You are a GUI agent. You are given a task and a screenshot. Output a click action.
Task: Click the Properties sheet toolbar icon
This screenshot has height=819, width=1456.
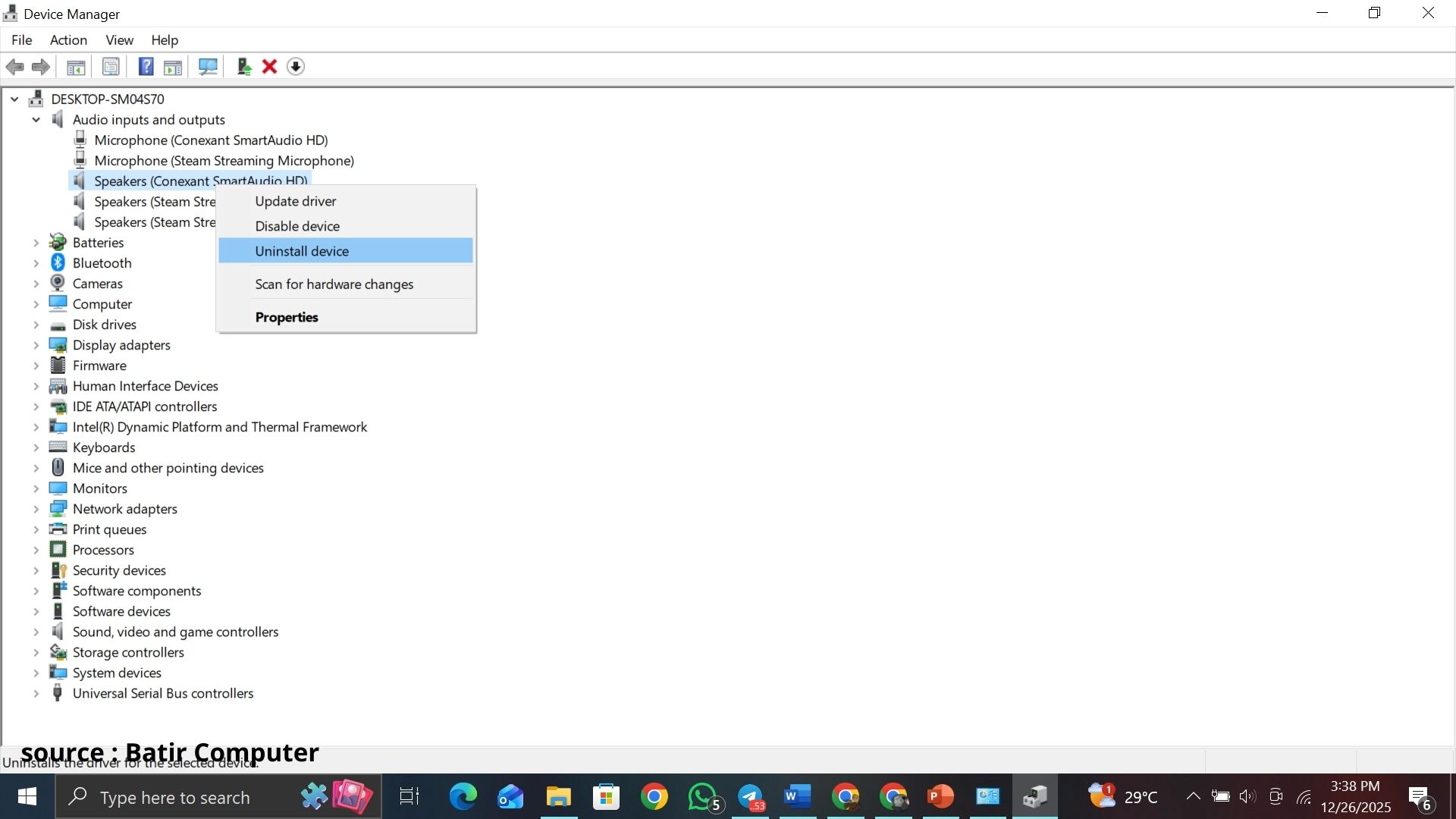[x=111, y=67]
